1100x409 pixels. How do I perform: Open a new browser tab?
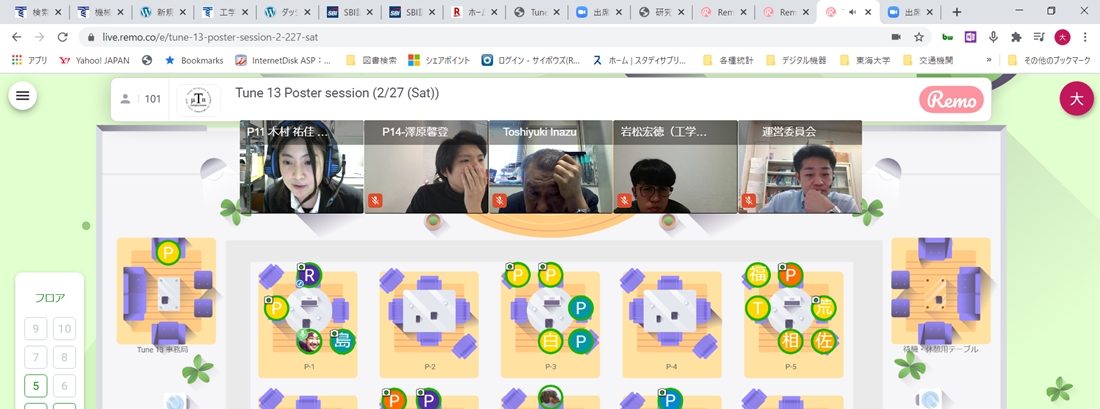coord(956,12)
